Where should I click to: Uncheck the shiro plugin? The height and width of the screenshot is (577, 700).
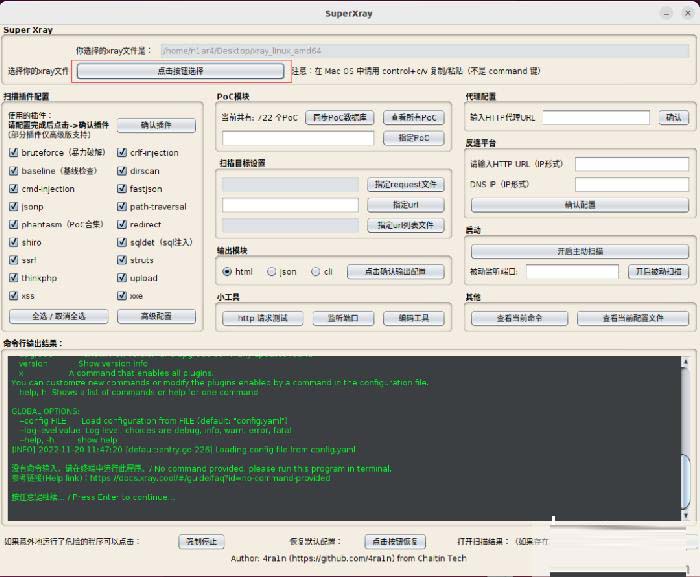13,242
